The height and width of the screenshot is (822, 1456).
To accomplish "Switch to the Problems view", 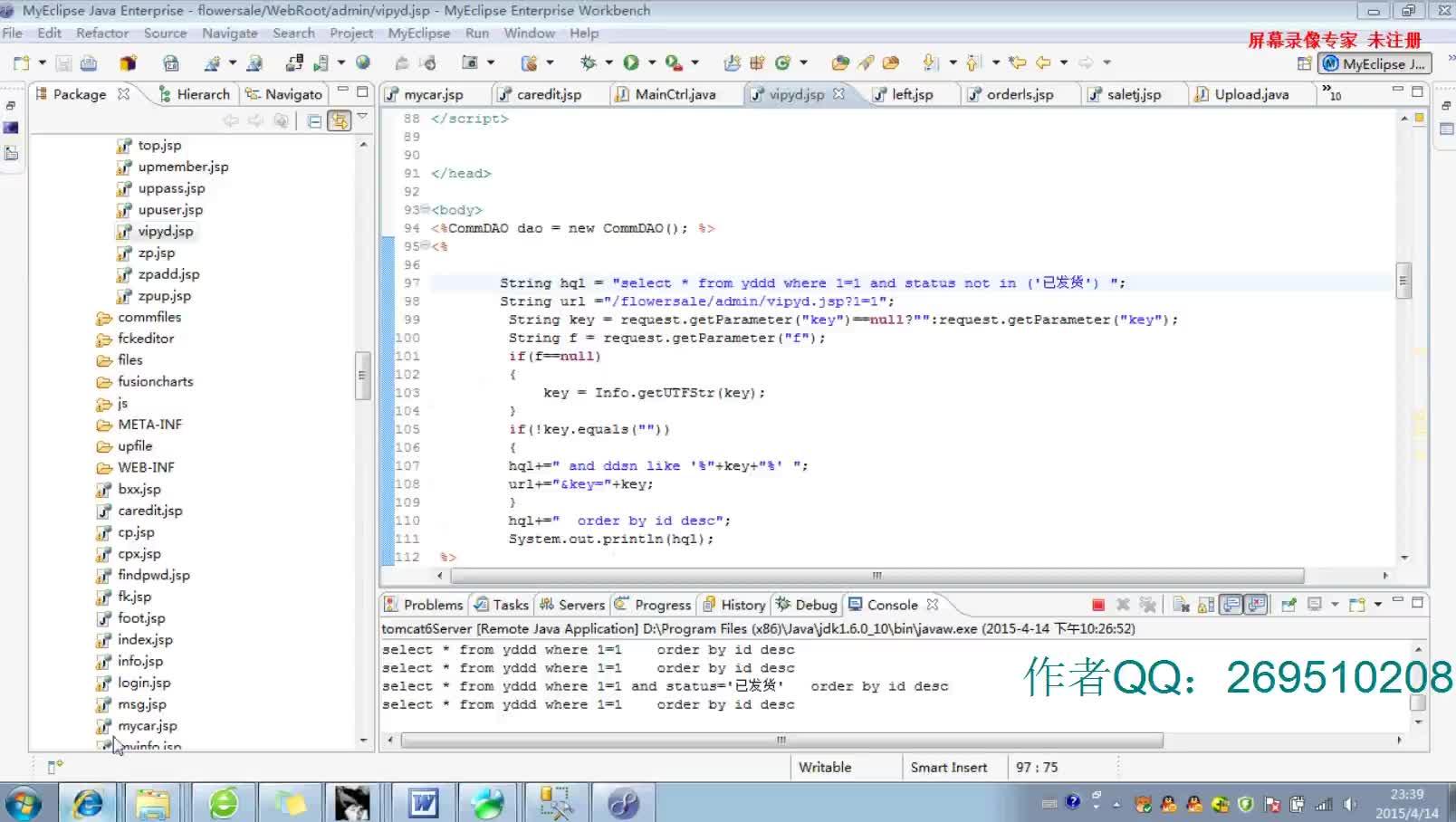I will click(432, 604).
